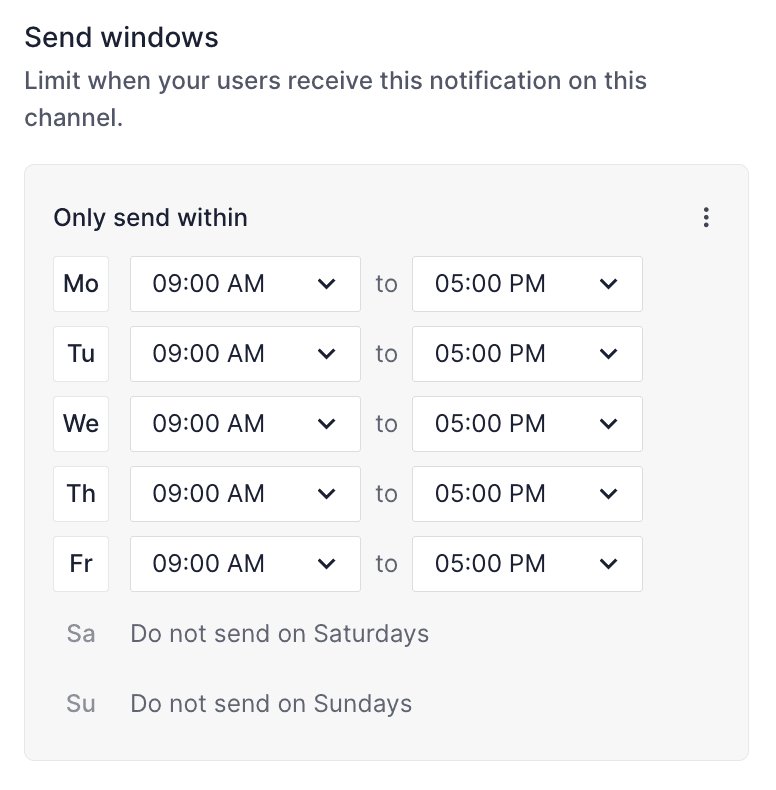Toggle the Friday day button
Screen dimensions: 776x790
(x=81, y=564)
